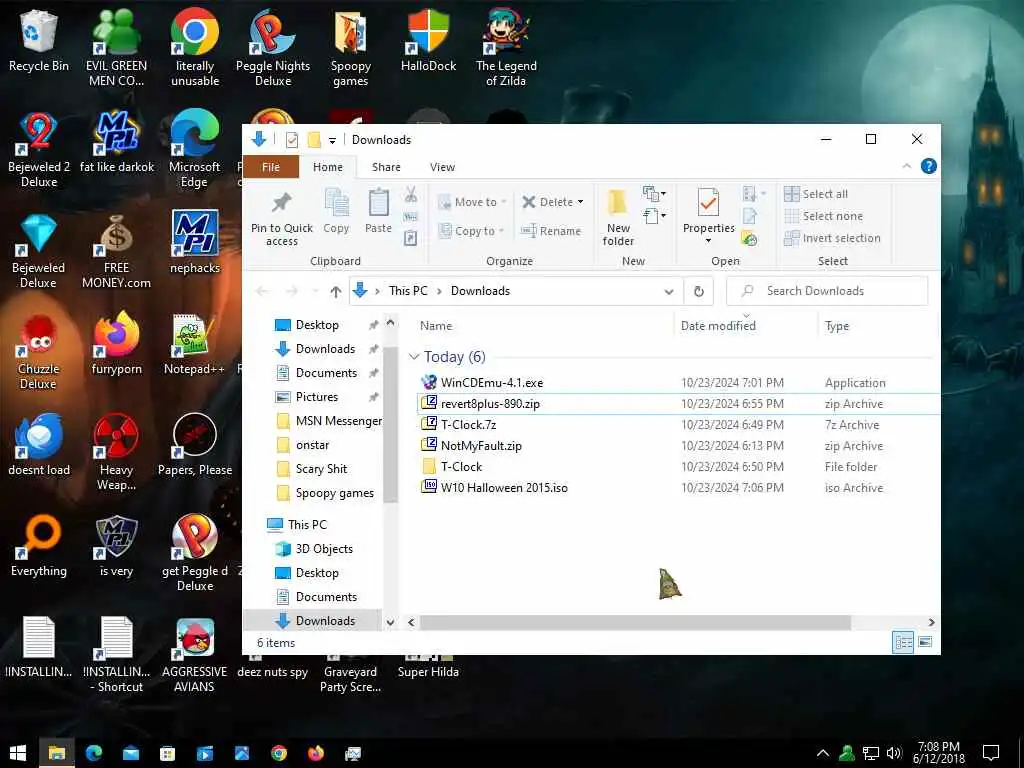Click the Search Downloads field
Screen dimensions: 1024x768
tap(827, 291)
